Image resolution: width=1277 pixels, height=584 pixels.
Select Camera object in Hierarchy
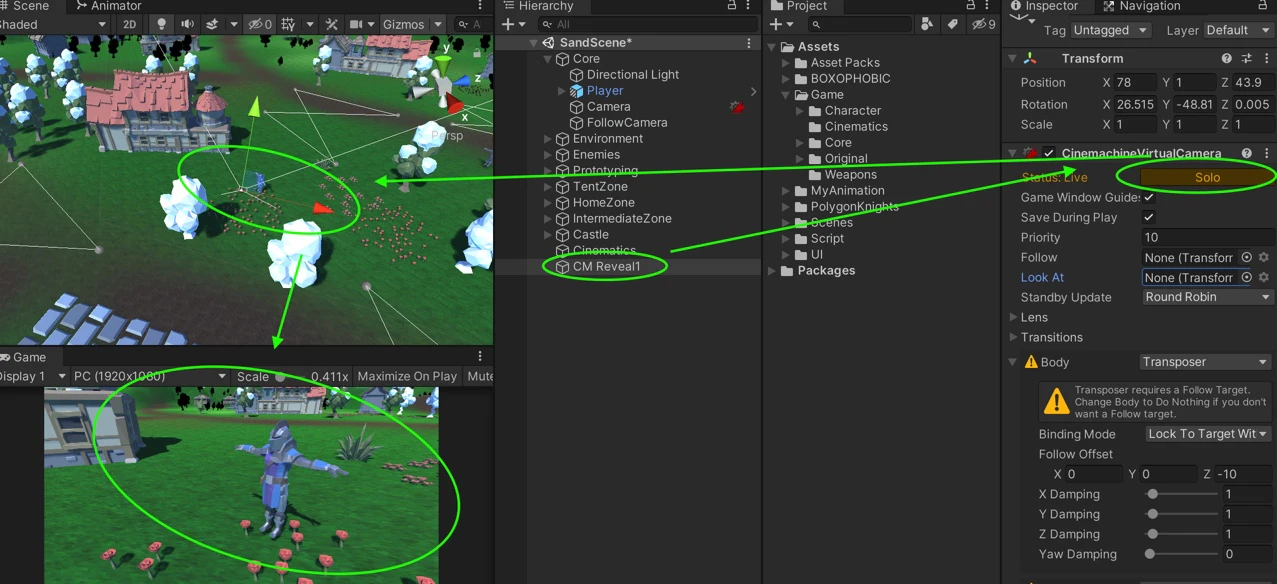(608, 107)
